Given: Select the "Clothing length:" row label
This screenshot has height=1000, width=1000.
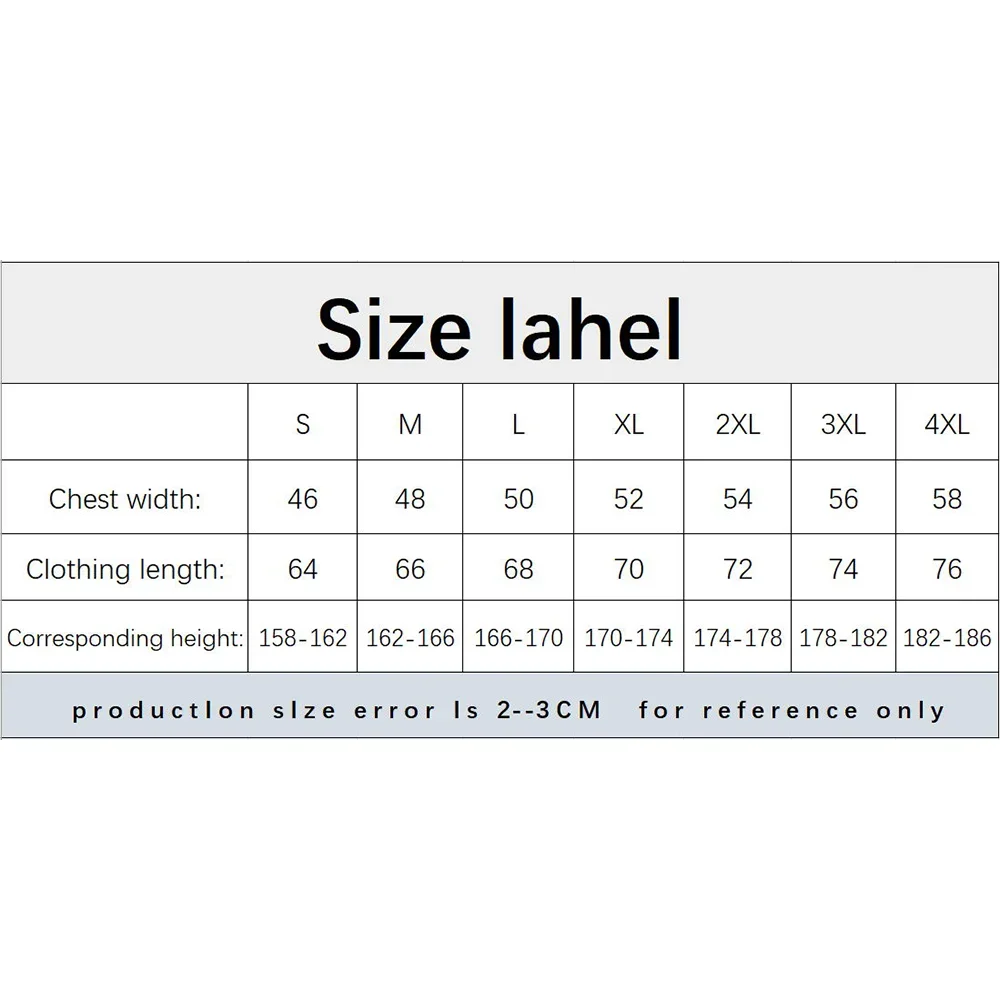Looking at the screenshot, I should coord(125,570).
